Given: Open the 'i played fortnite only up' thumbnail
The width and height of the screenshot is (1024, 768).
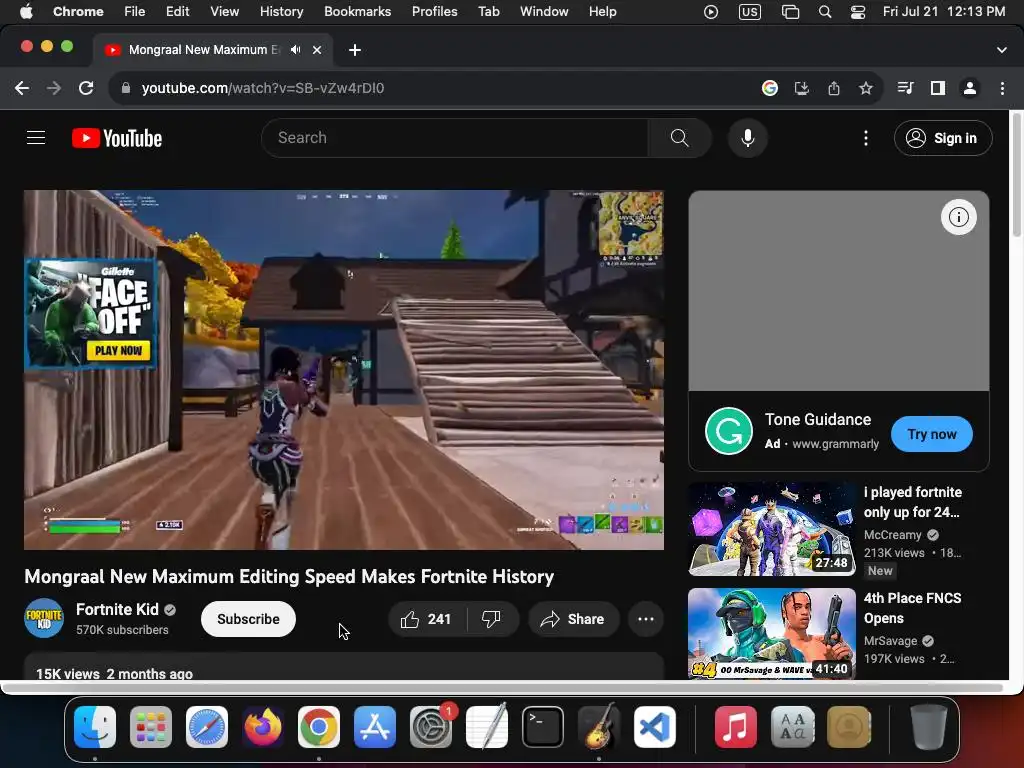Looking at the screenshot, I should click(772, 529).
